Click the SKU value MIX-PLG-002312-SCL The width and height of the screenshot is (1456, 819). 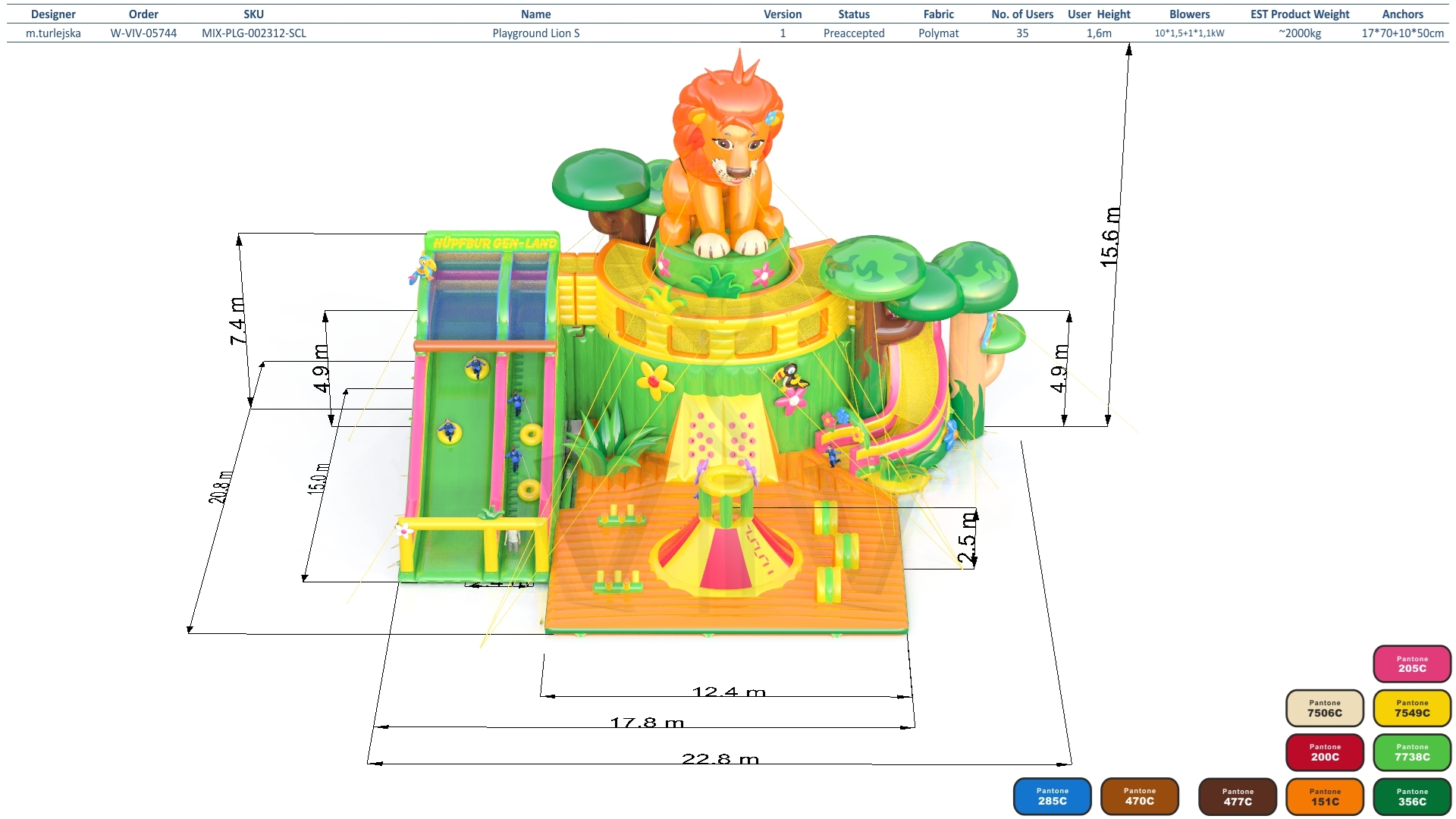(254, 33)
